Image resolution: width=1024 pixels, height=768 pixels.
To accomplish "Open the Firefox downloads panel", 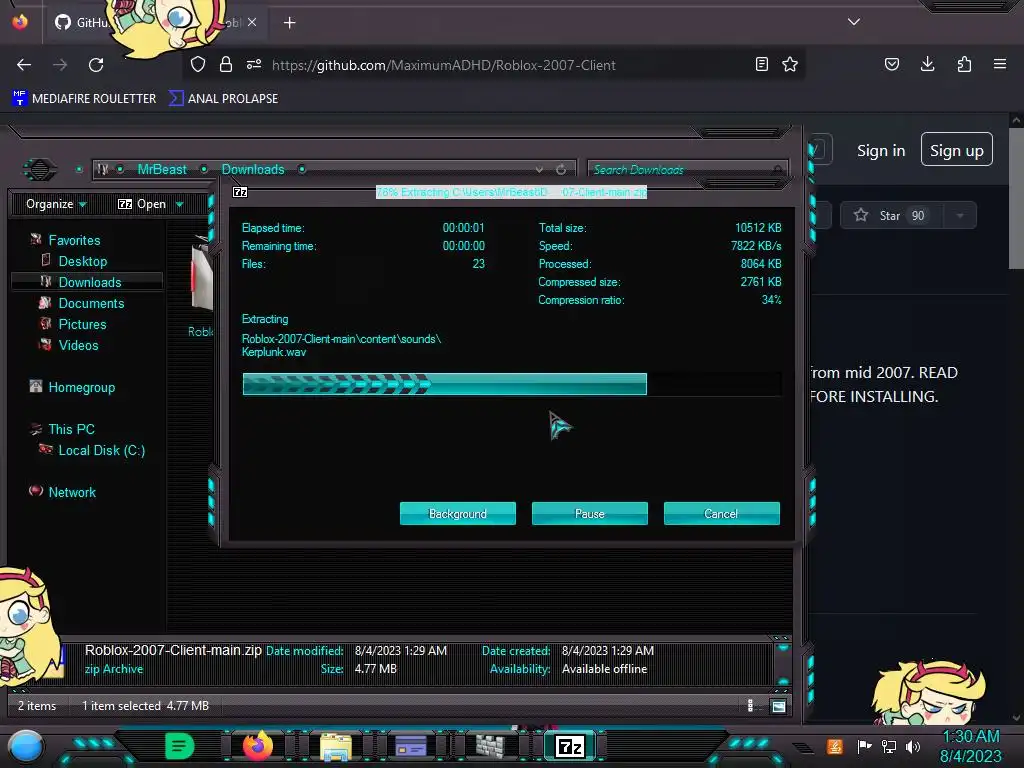I will point(927,64).
